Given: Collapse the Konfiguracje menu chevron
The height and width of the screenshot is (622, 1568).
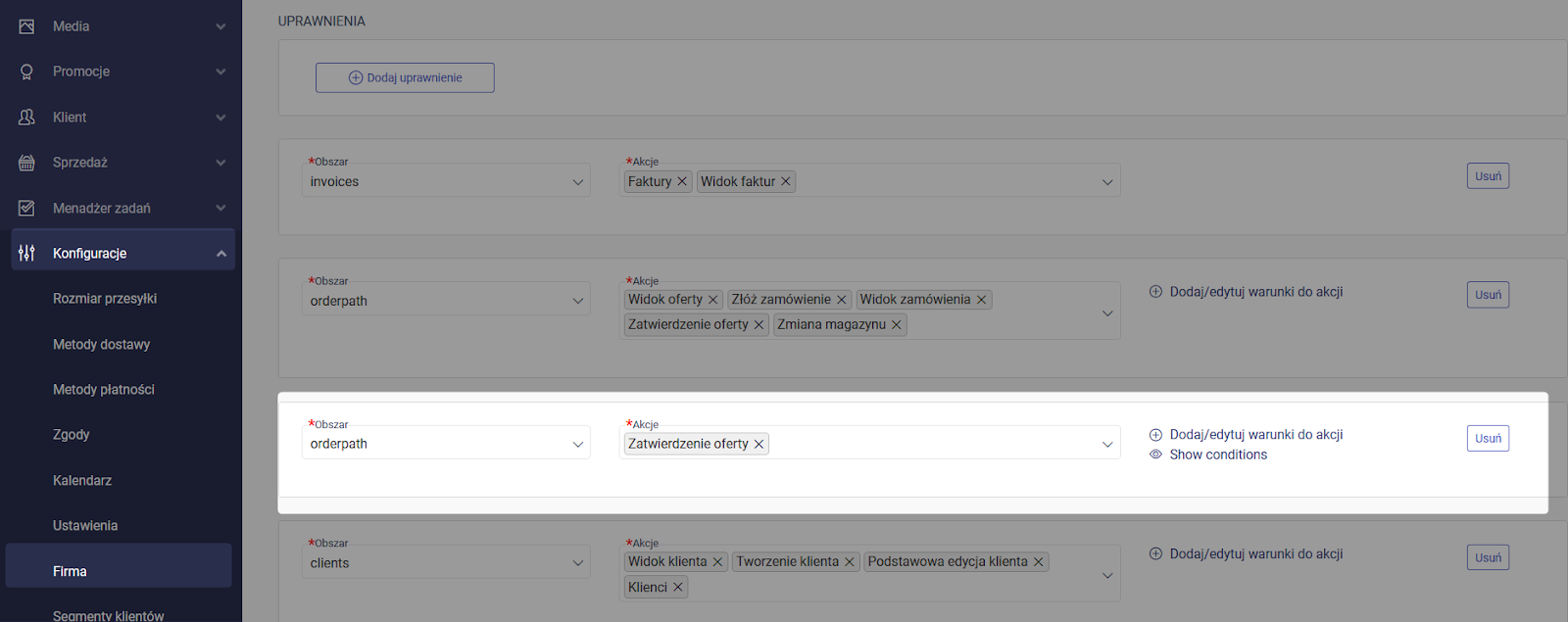Looking at the screenshot, I should pos(220,254).
